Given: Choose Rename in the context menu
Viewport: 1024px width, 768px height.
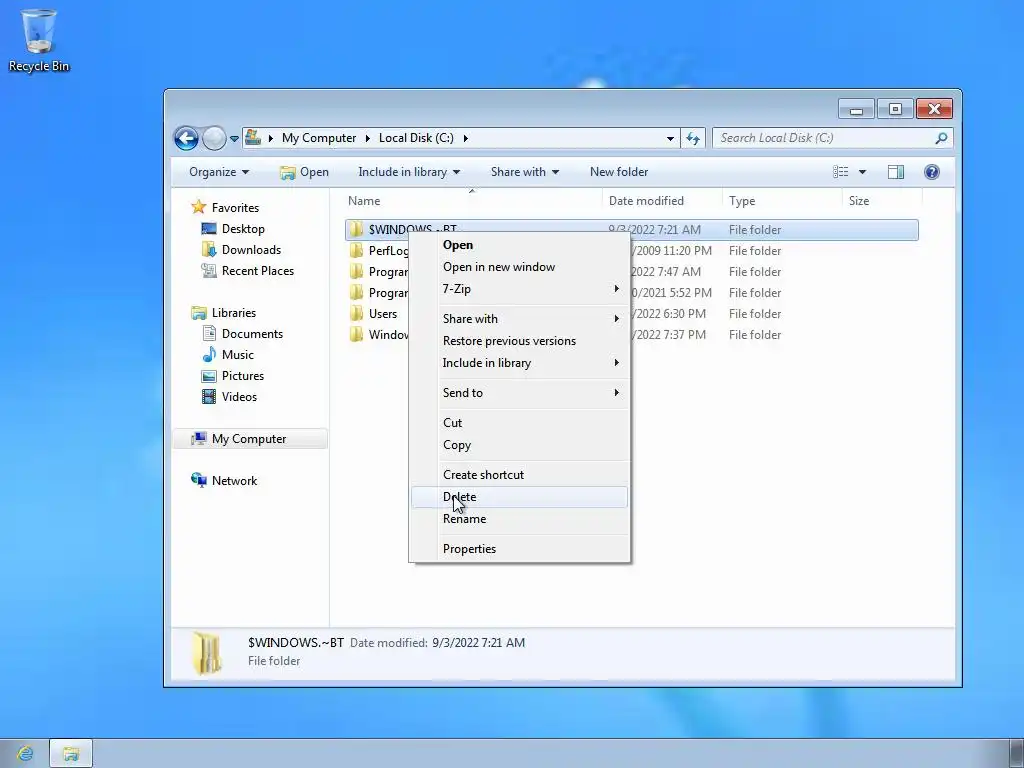Looking at the screenshot, I should click(519, 519).
